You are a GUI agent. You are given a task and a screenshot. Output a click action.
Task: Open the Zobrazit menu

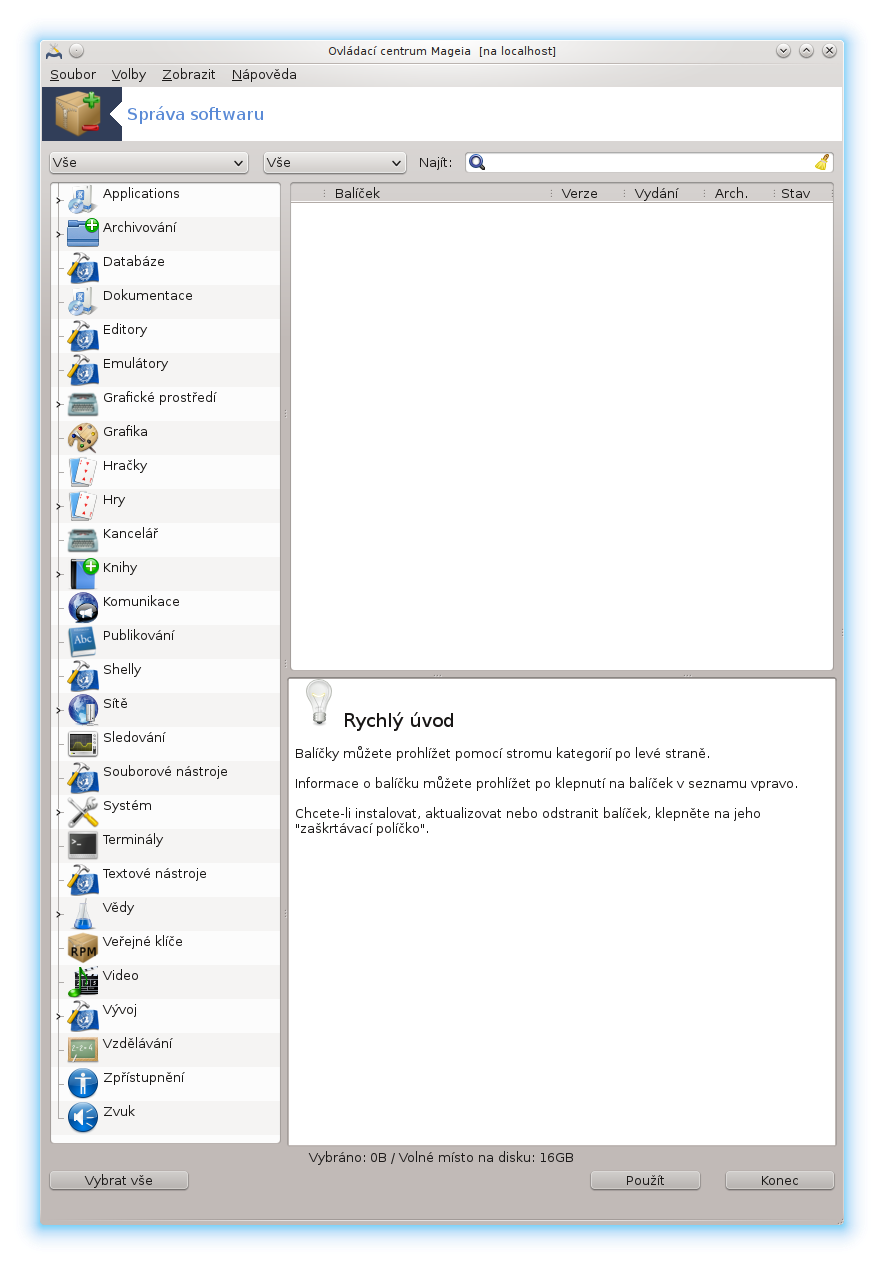click(189, 74)
